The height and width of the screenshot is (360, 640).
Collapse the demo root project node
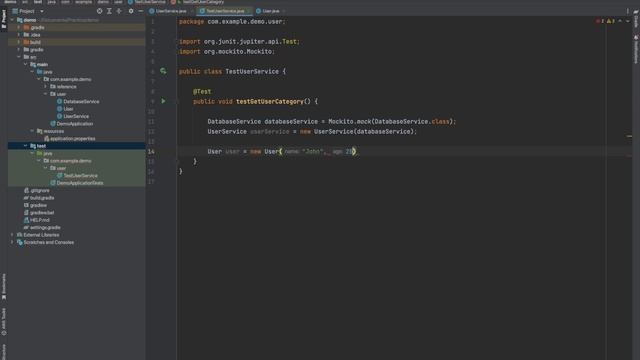coord(12,20)
